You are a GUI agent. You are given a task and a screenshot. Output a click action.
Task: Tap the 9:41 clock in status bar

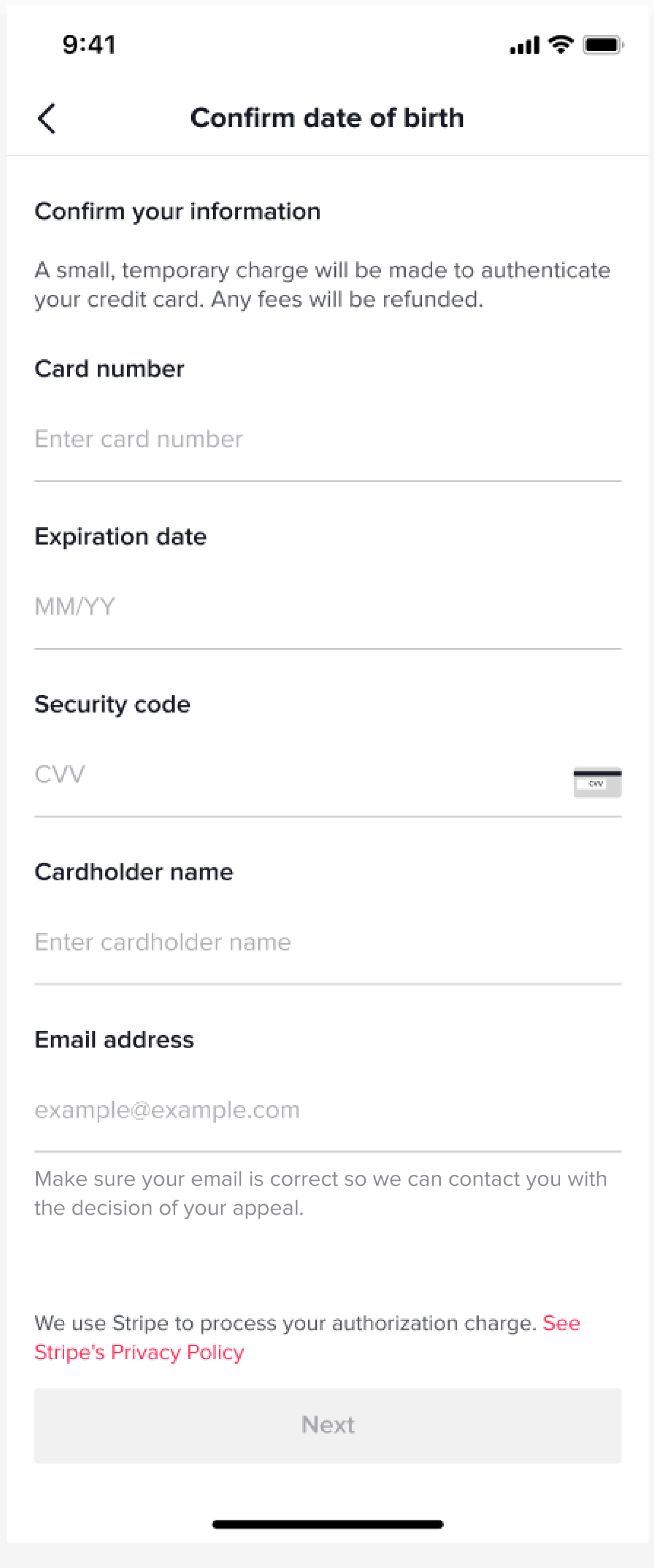pos(89,45)
